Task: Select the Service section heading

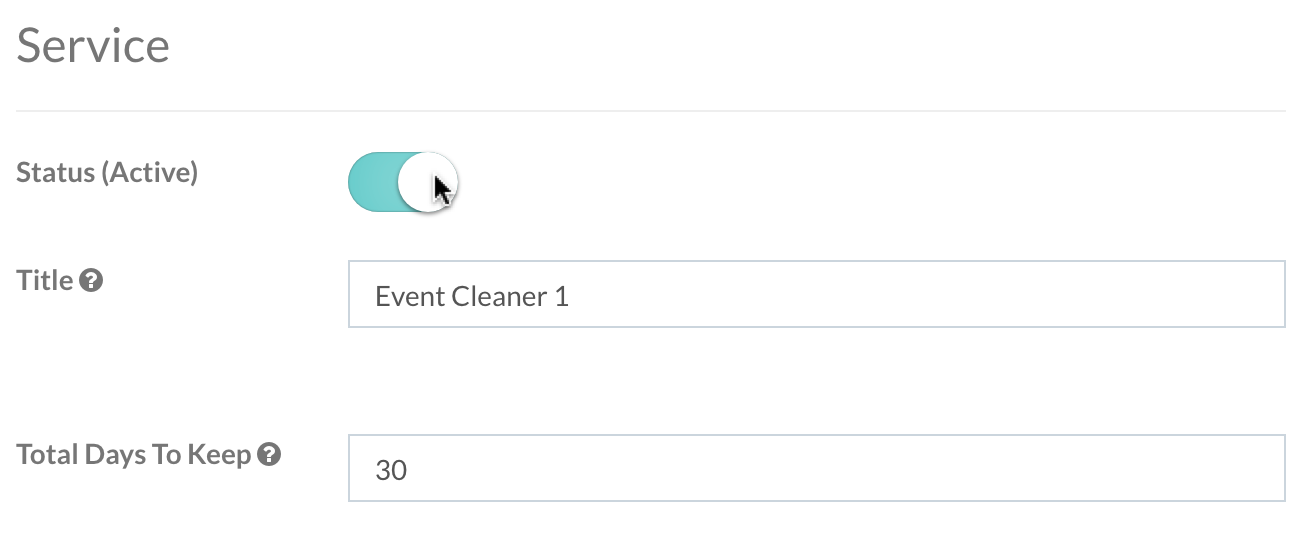Action: (93, 46)
